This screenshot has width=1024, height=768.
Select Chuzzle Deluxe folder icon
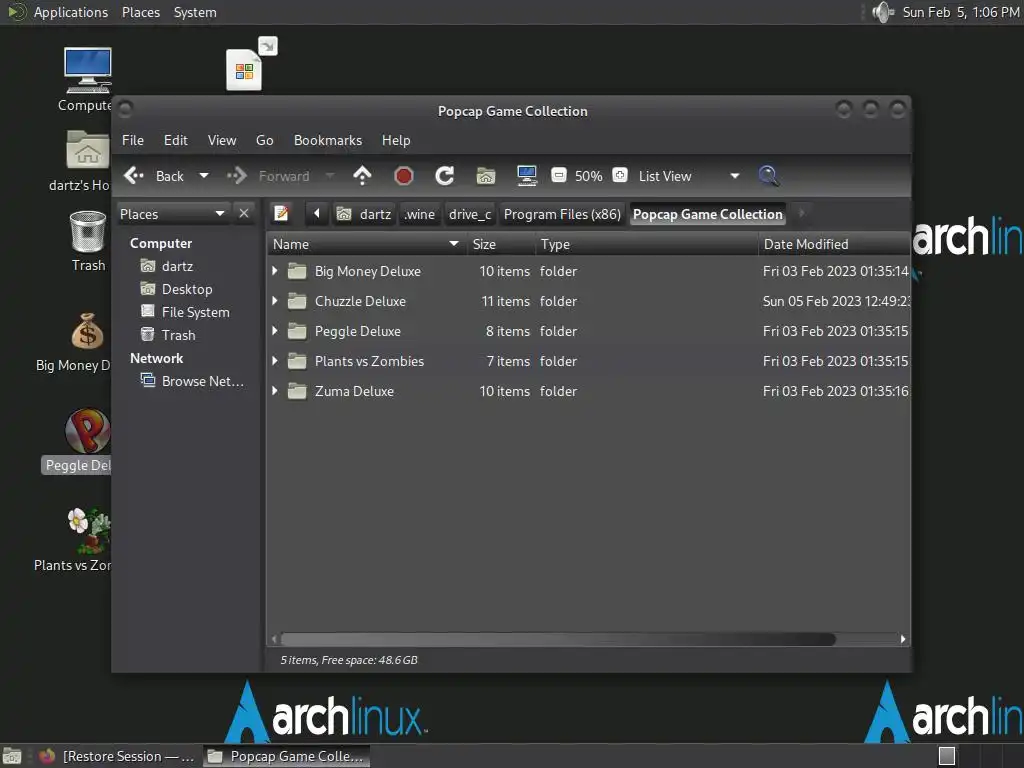click(297, 301)
